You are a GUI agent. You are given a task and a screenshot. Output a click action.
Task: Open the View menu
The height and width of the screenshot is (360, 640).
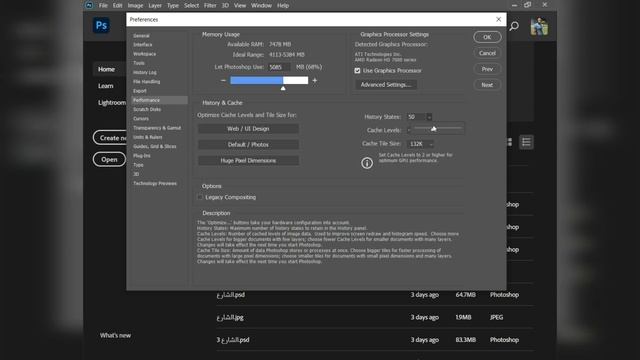240,5
